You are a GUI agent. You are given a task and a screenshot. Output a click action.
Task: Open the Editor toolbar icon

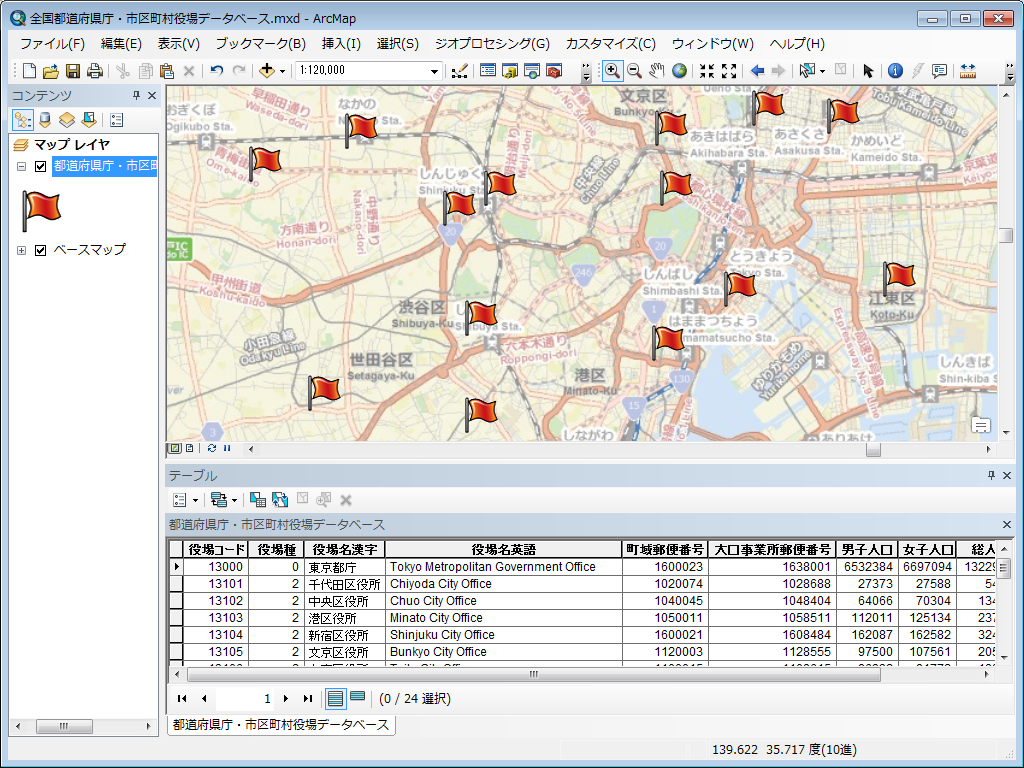(x=459, y=71)
